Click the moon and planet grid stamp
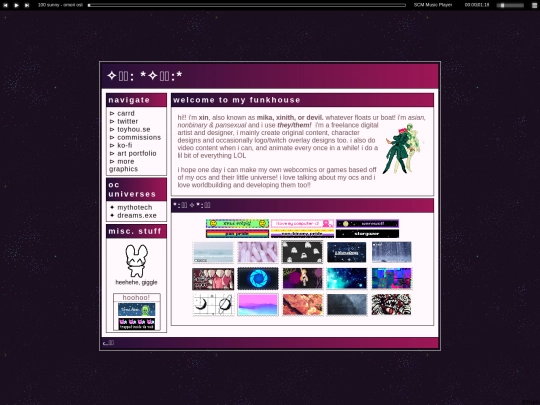The image size is (540, 405). 213,305
